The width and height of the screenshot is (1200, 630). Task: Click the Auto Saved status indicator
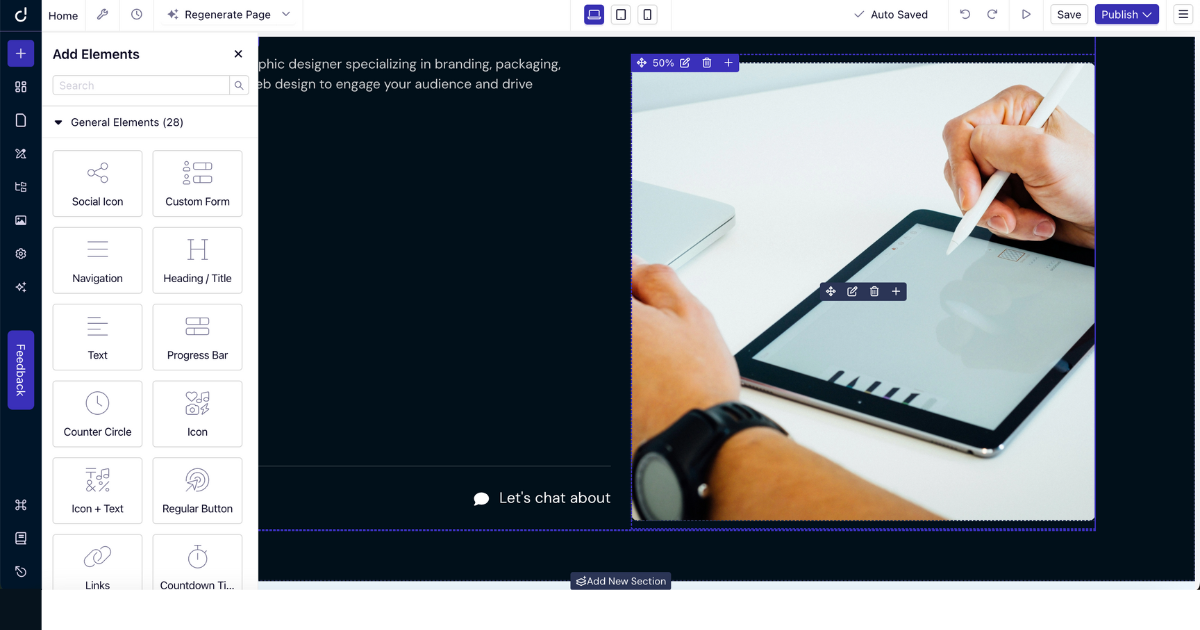coord(890,15)
